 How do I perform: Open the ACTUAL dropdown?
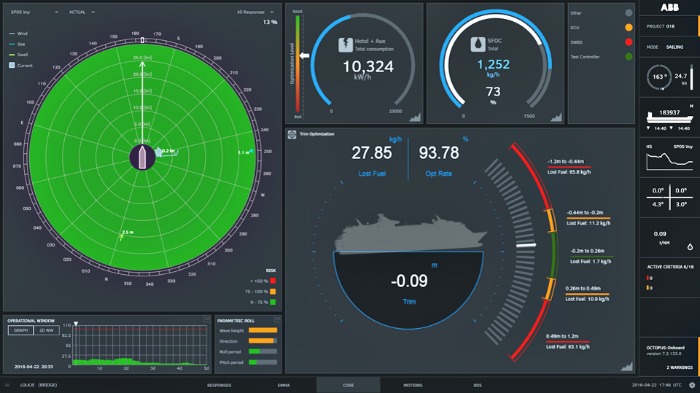pos(82,12)
